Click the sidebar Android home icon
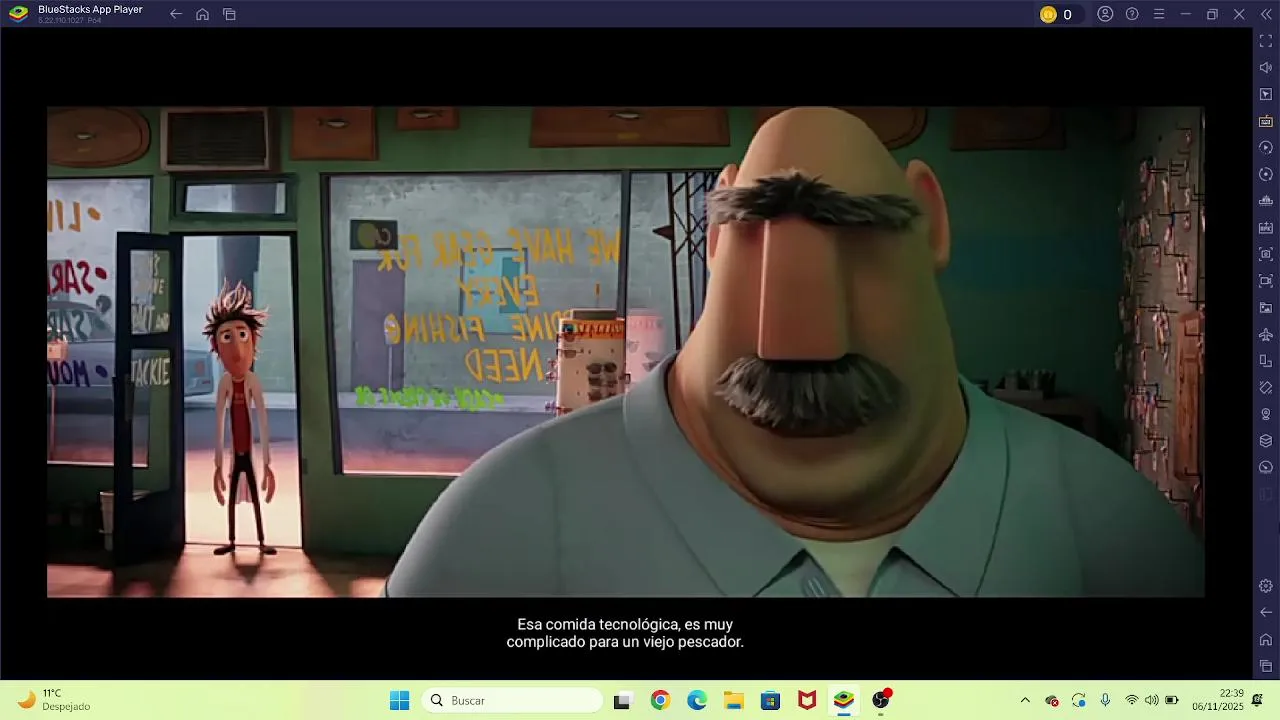Image resolution: width=1280 pixels, height=720 pixels. (x=1266, y=639)
